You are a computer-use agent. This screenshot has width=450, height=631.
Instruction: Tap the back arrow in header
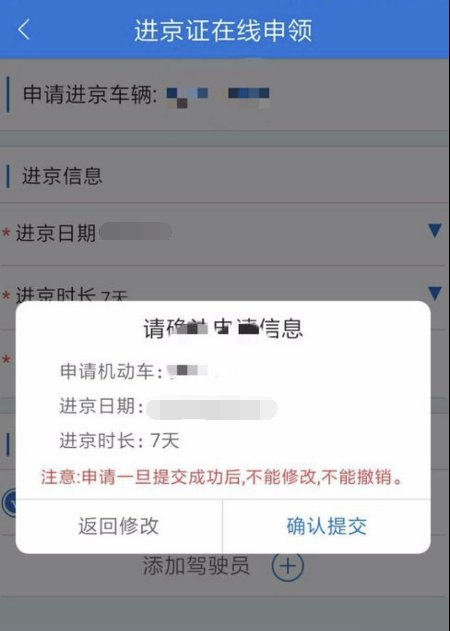point(24,30)
